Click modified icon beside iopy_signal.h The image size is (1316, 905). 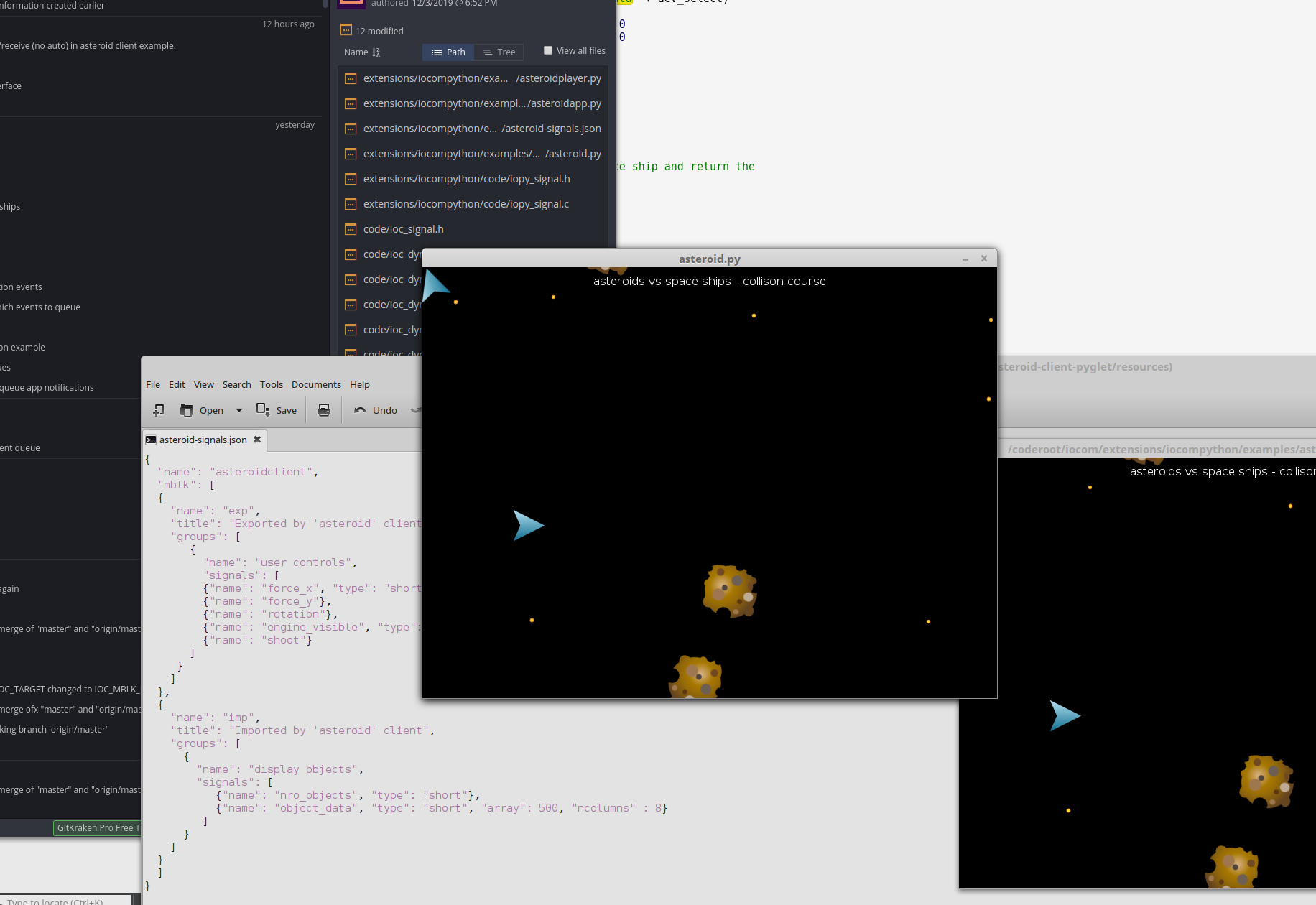tap(351, 179)
